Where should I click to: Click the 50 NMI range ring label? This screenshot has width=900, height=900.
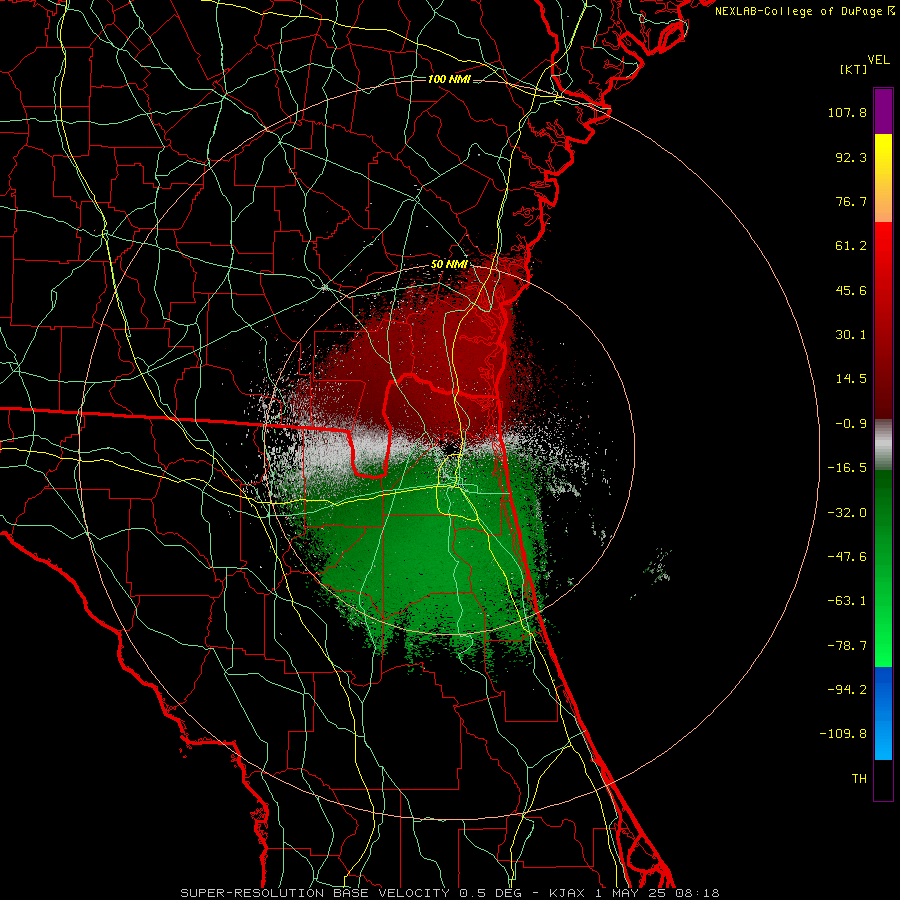[x=449, y=265]
